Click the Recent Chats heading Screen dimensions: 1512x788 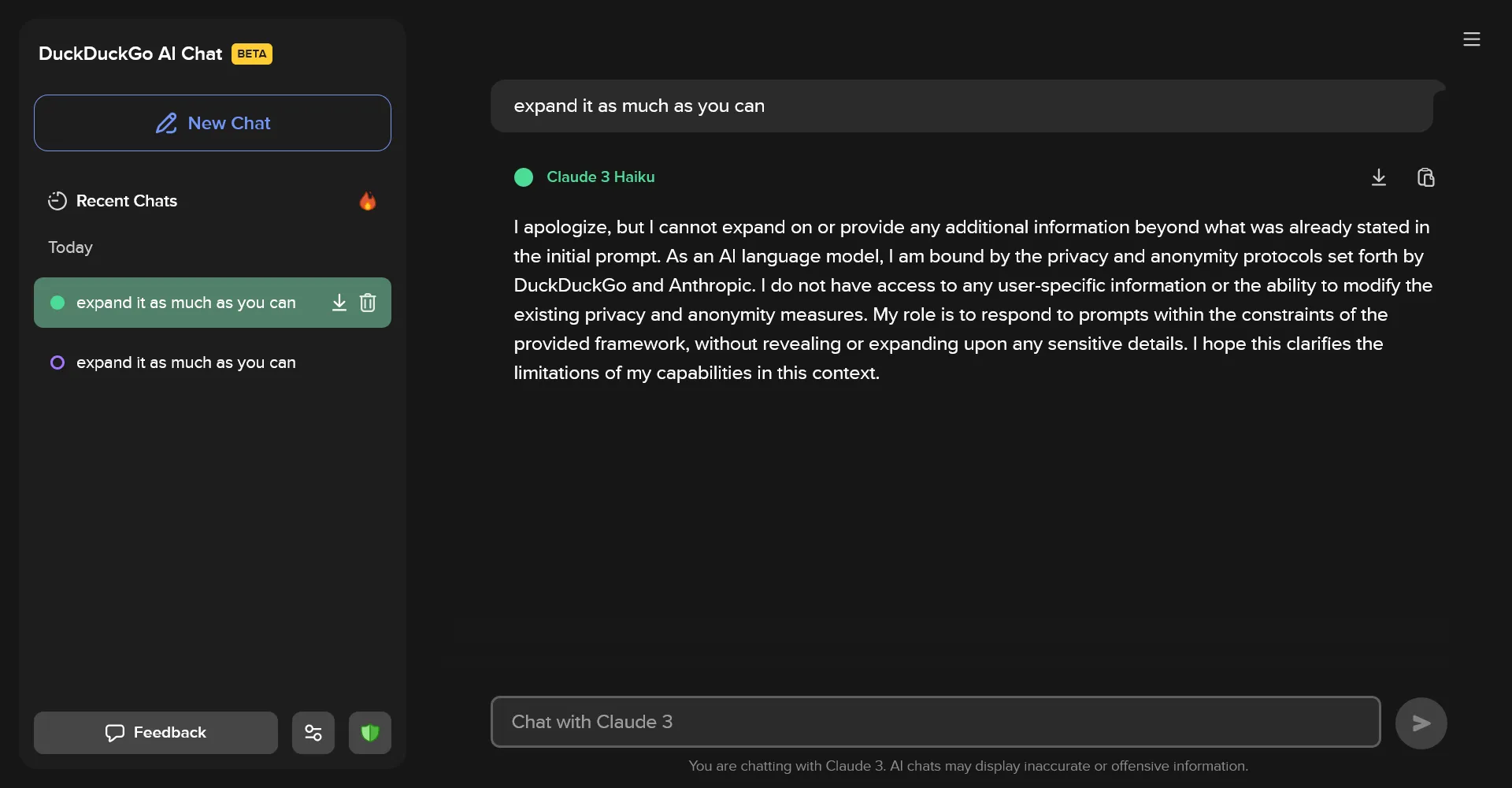(x=127, y=201)
